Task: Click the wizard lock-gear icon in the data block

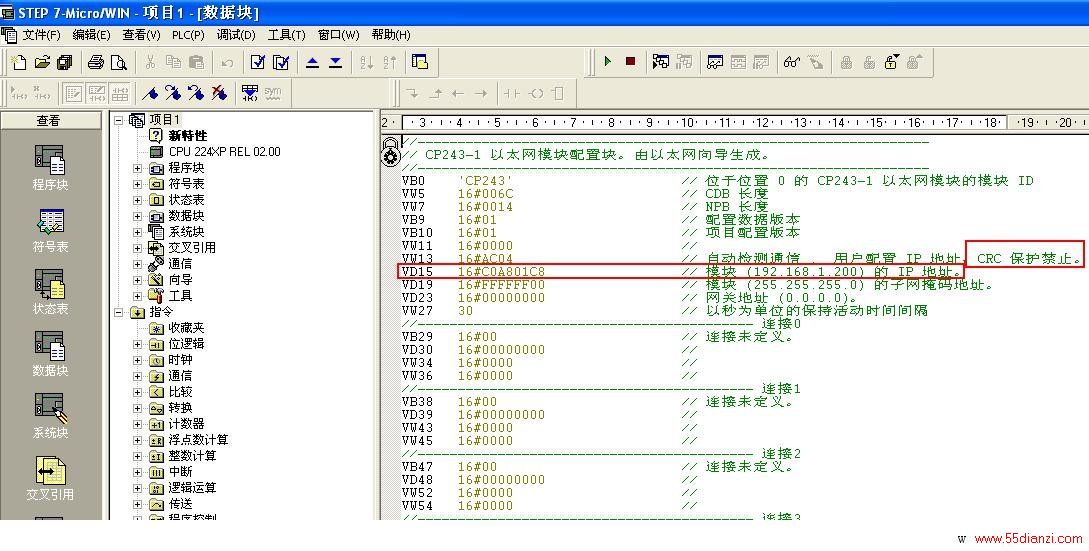Action: pyautogui.click(x=391, y=151)
